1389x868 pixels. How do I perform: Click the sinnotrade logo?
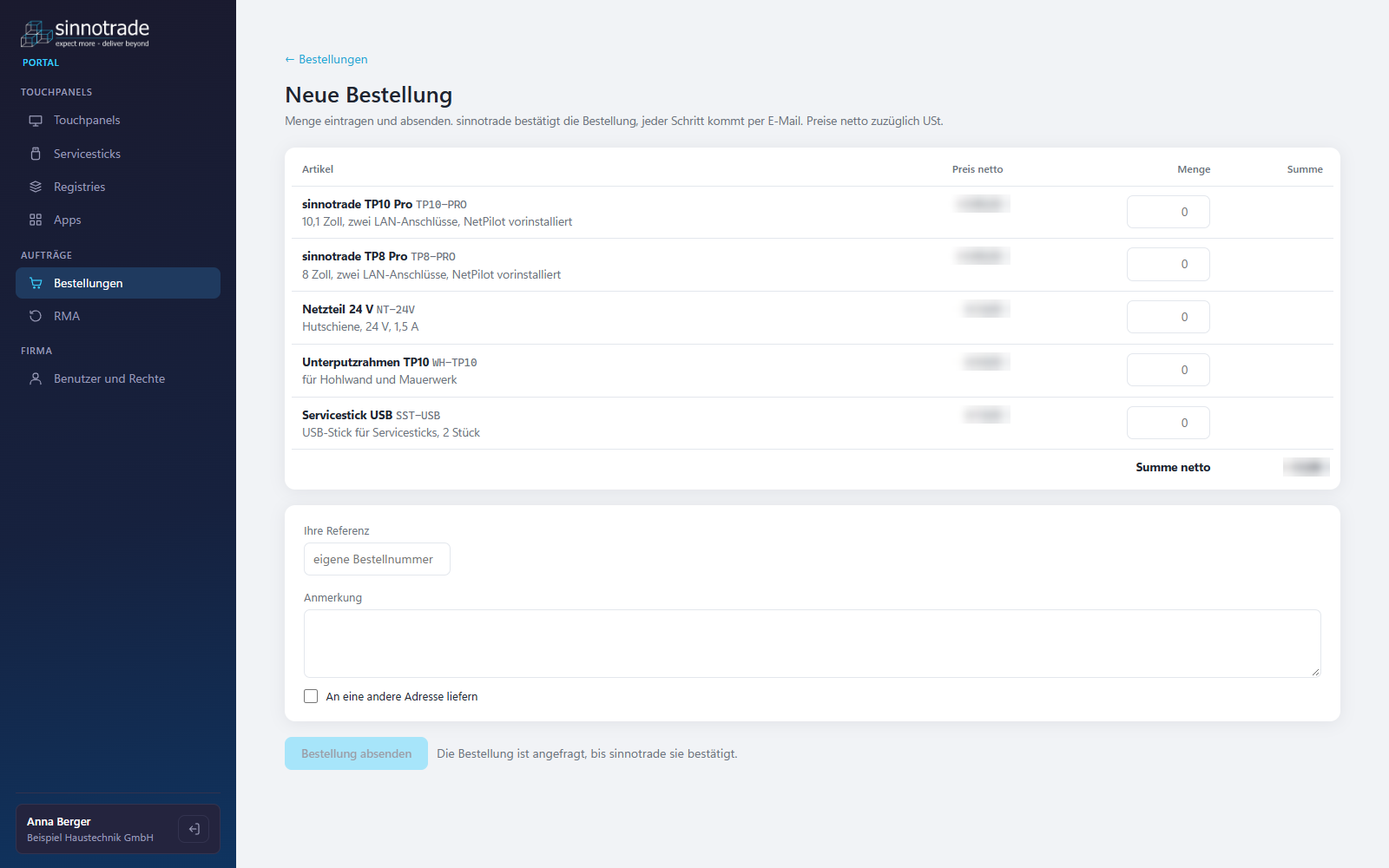tap(85, 34)
